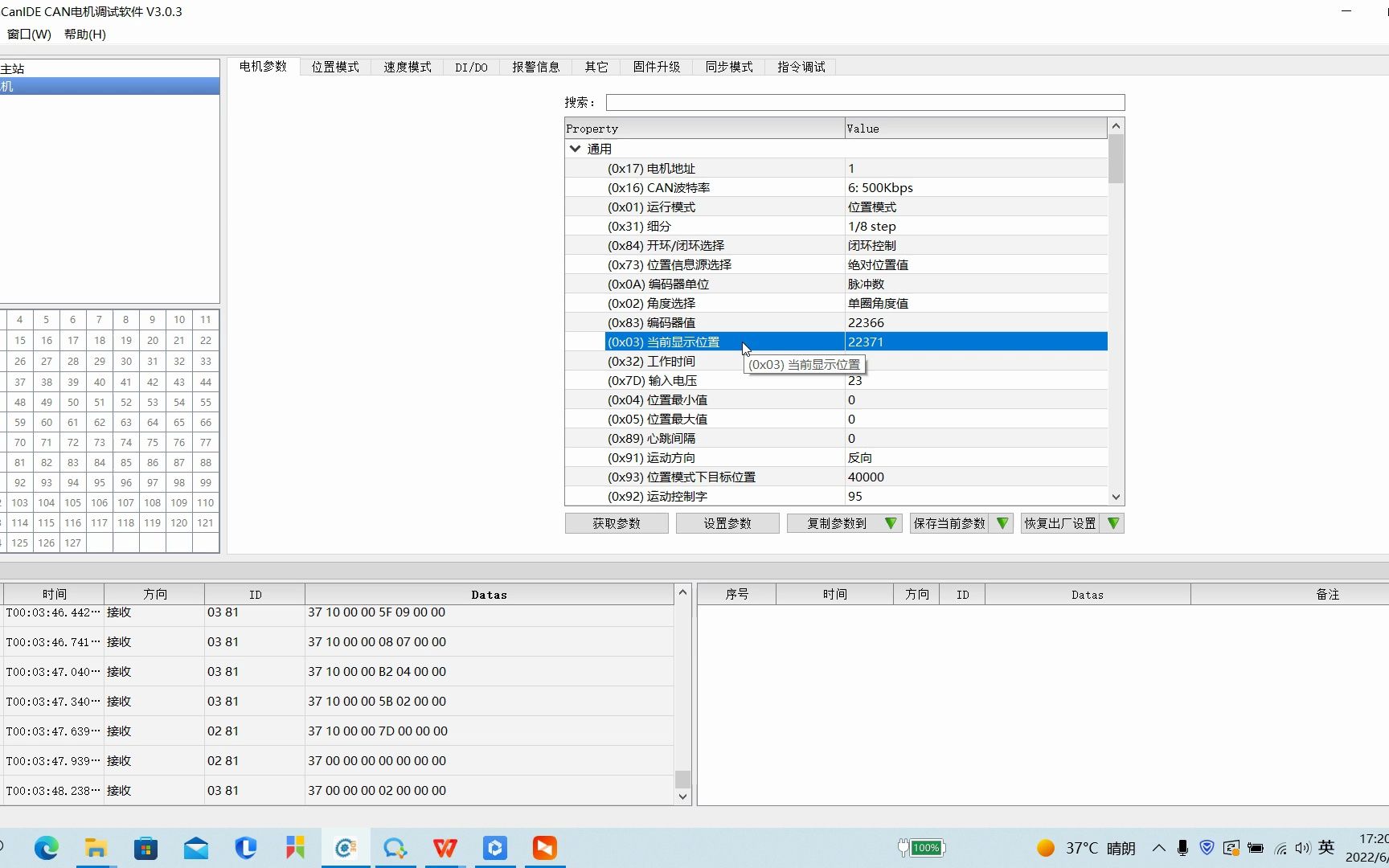Open CanIDE from the taskbar
This screenshot has width=1389, height=868.
click(x=346, y=847)
